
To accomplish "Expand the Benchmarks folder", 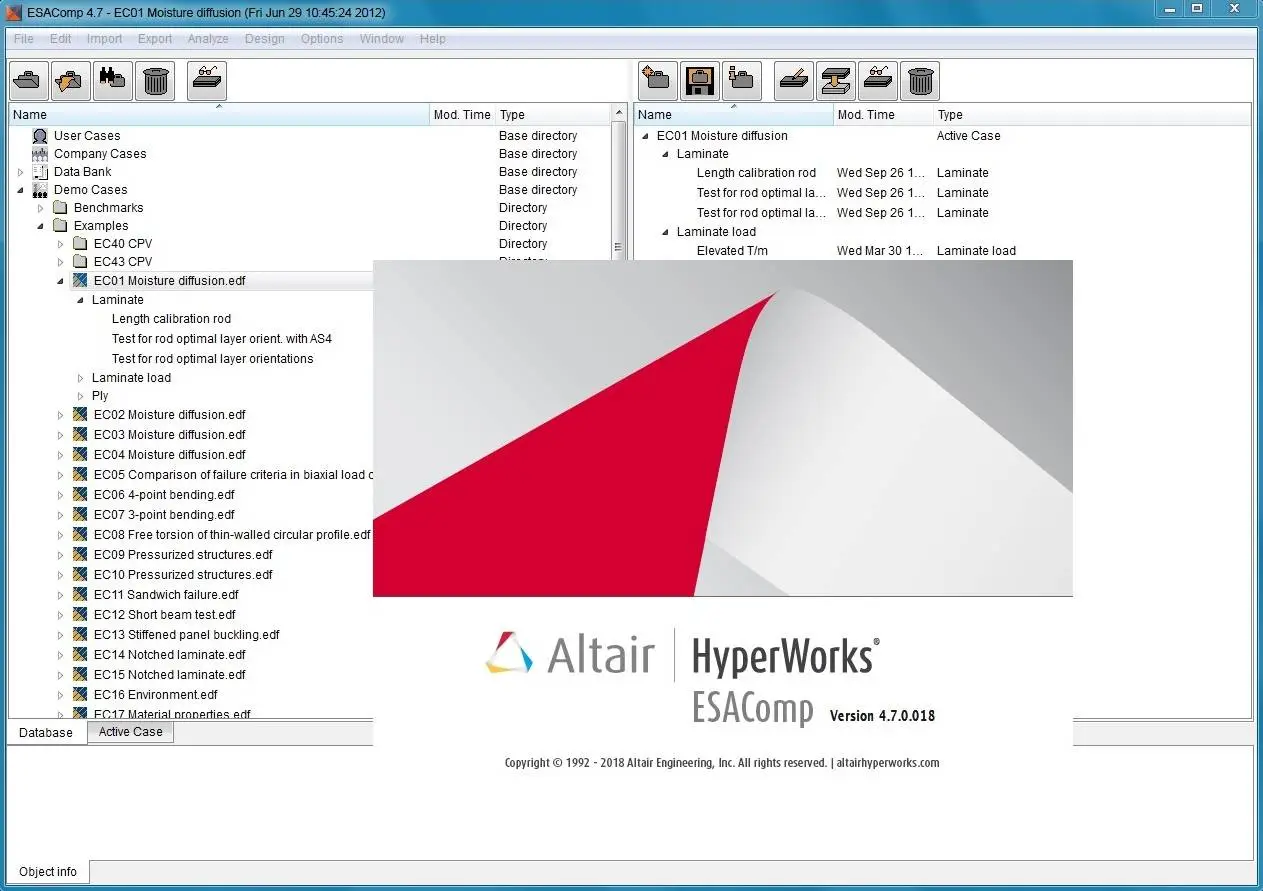I will pyautogui.click(x=41, y=208).
